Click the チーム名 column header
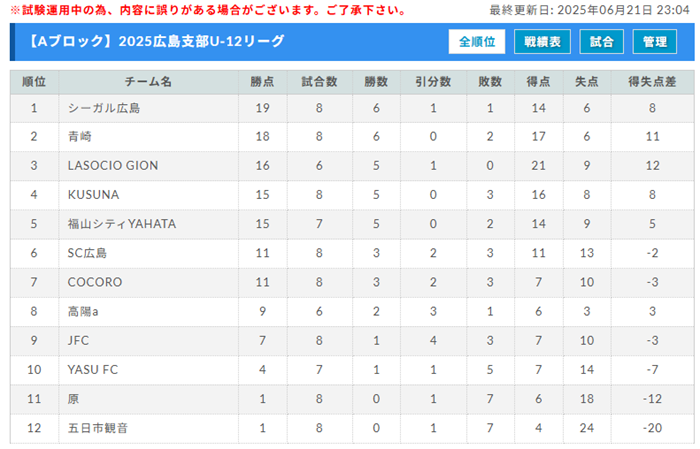 (148, 82)
